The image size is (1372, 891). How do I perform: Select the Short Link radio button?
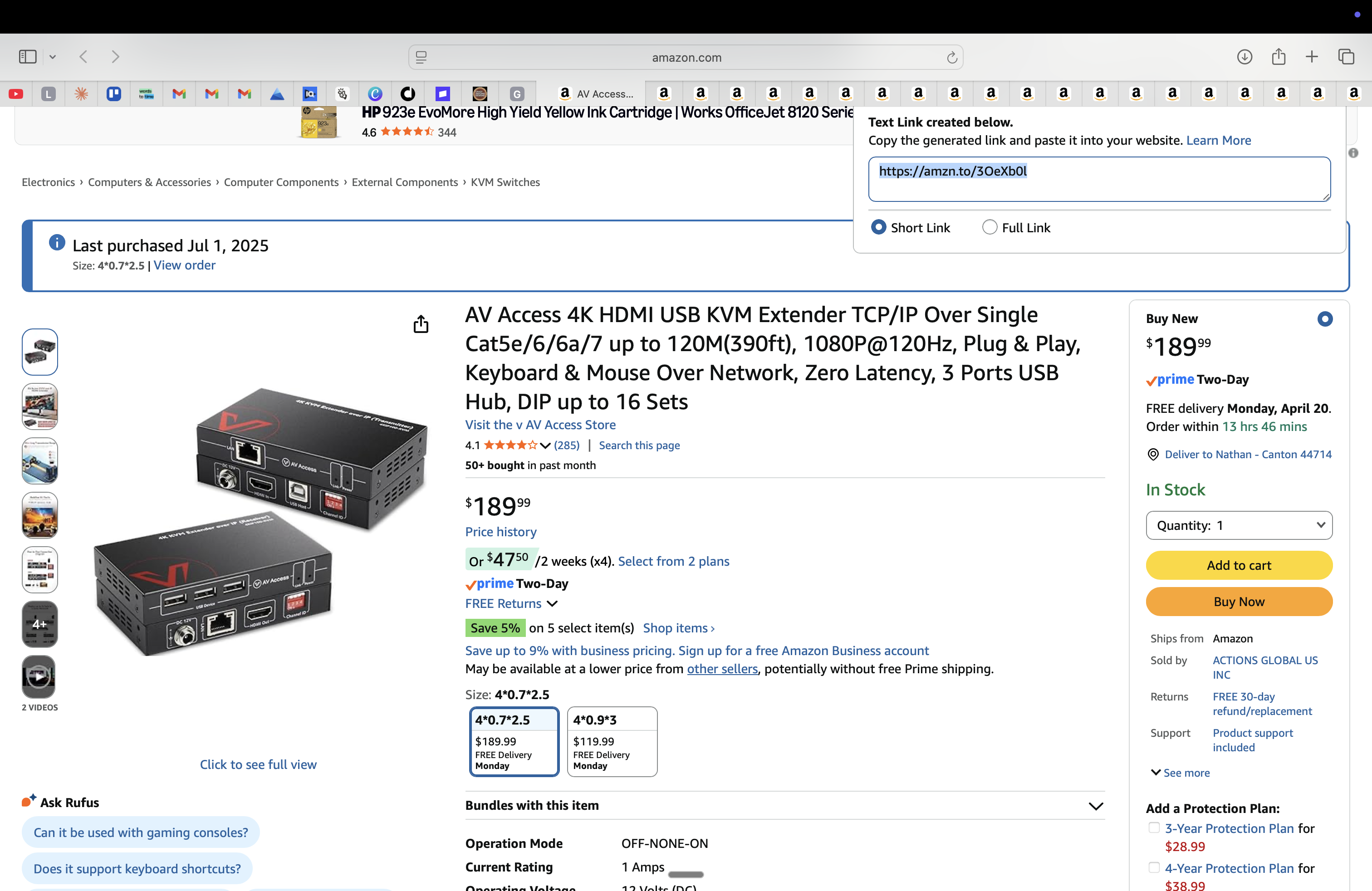[x=878, y=227]
